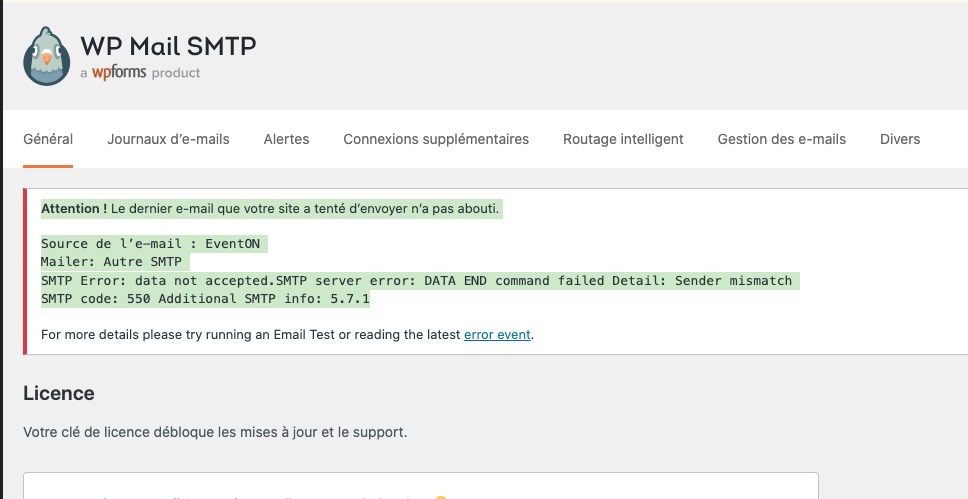
Task: Click the WP Mail SMTP title
Action: point(168,46)
